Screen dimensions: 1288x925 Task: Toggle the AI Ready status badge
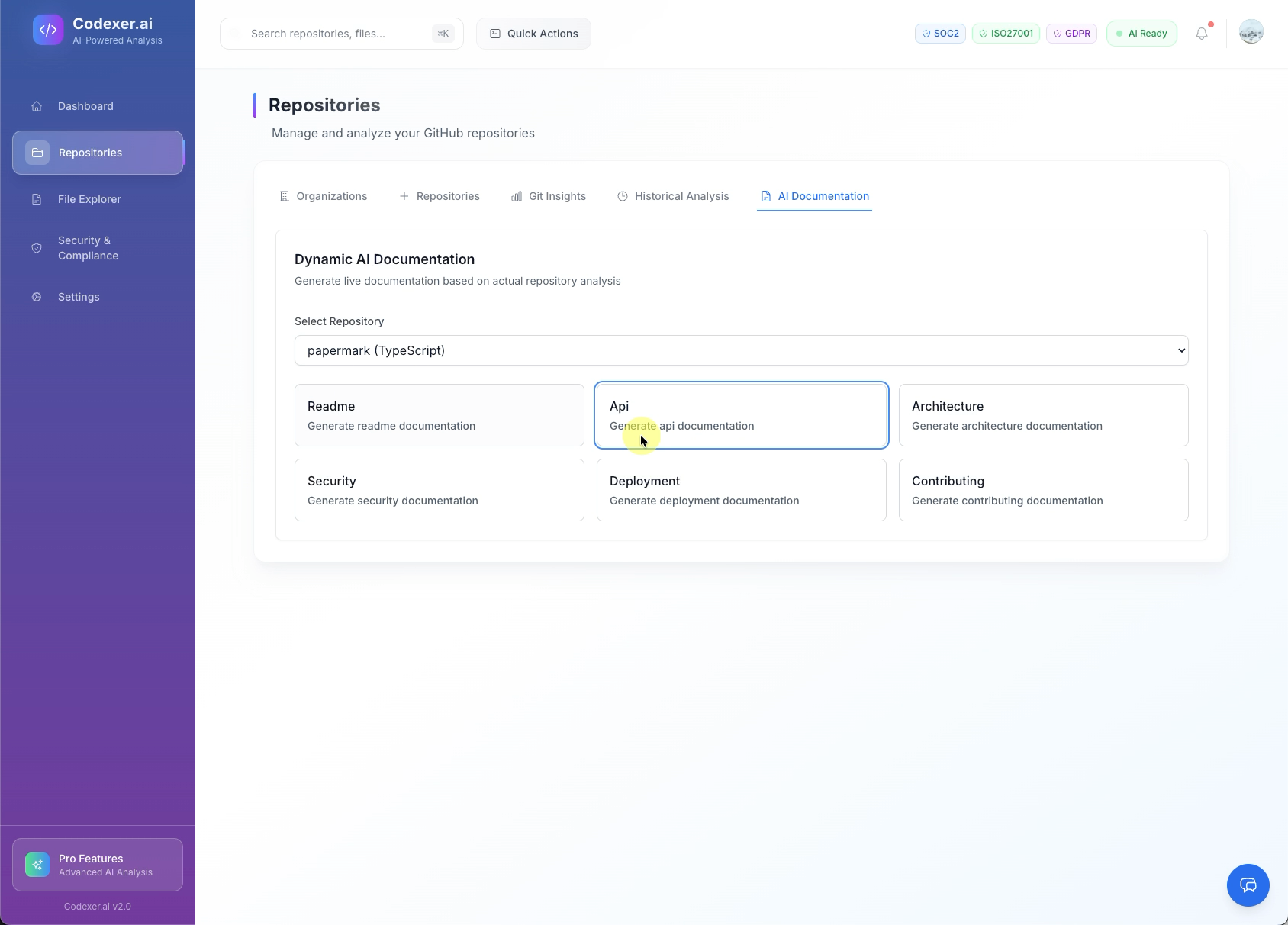pyautogui.click(x=1141, y=33)
